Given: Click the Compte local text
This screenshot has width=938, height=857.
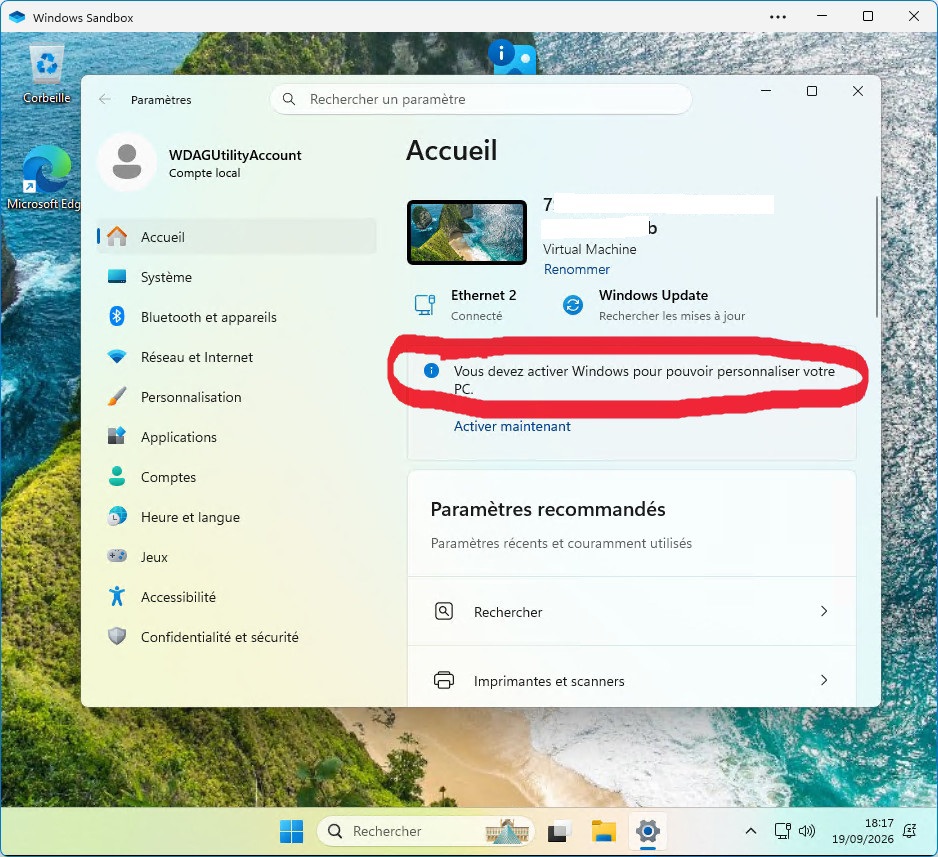Looking at the screenshot, I should (205, 173).
